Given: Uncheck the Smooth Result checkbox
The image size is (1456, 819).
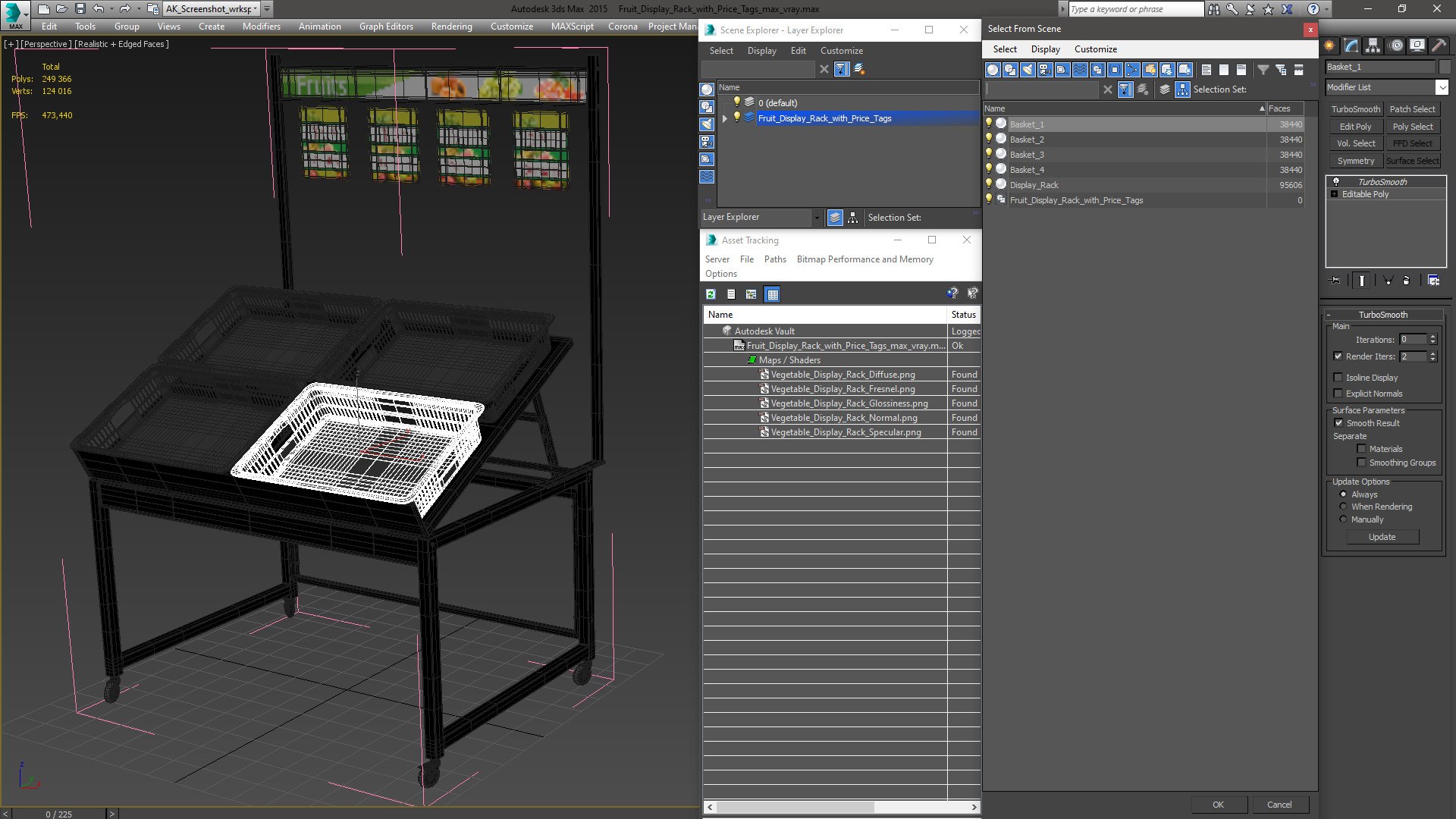Looking at the screenshot, I should tap(1338, 423).
